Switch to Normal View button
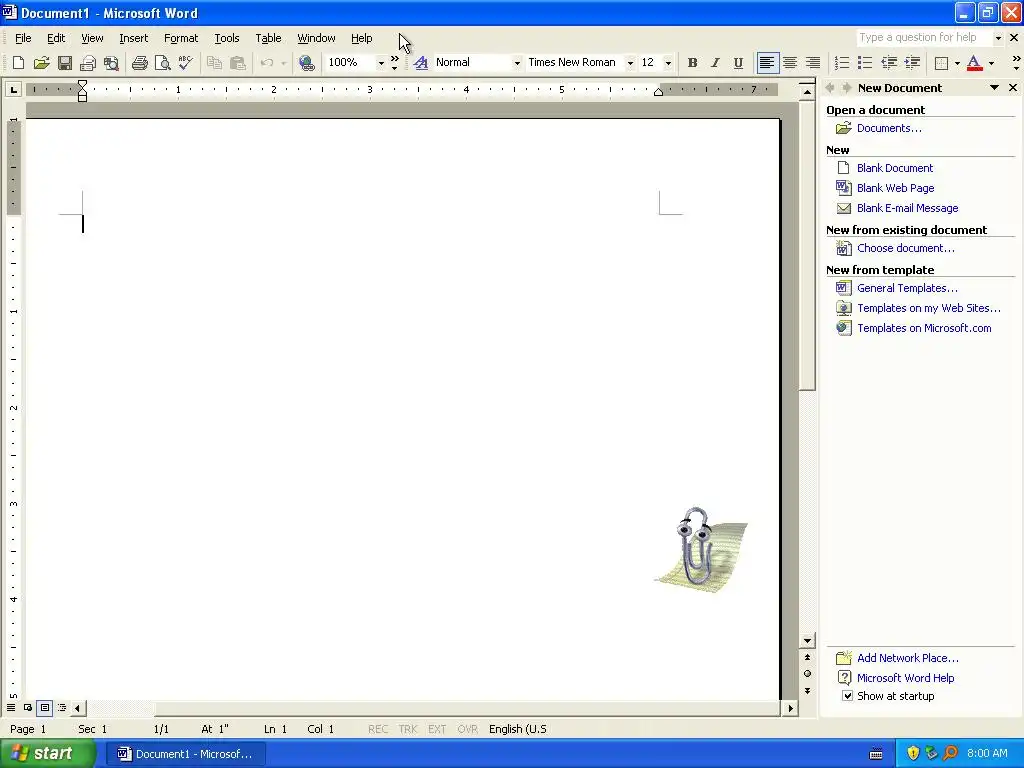Viewport: 1024px width, 768px height. pyautogui.click(x=11, y=707)
